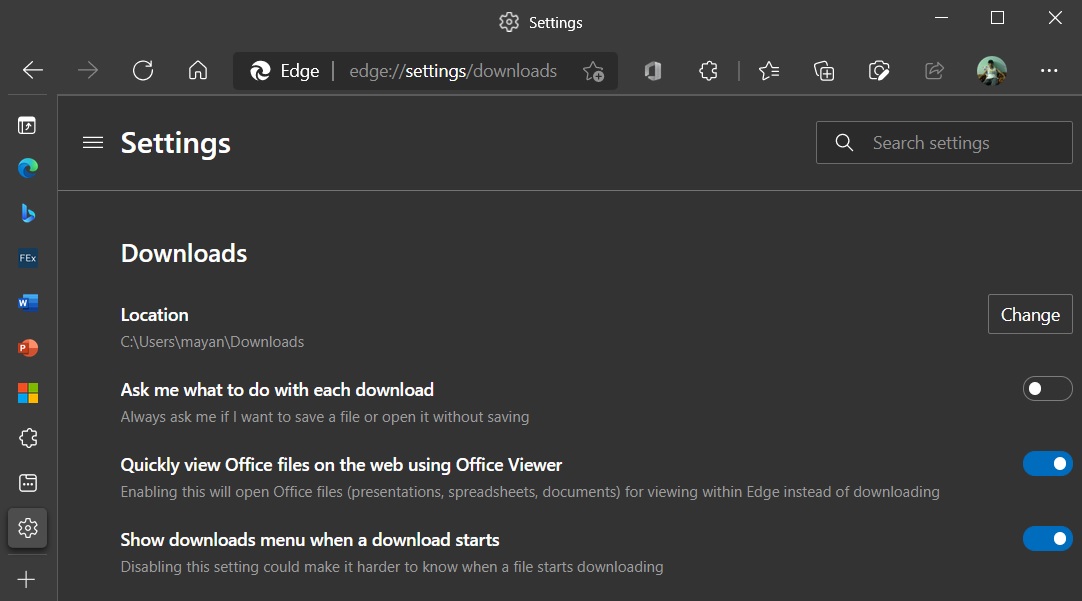Screen dimensions: 1082x601
Task: Open the profile avatar menu
Action: [x=991, y=71]
